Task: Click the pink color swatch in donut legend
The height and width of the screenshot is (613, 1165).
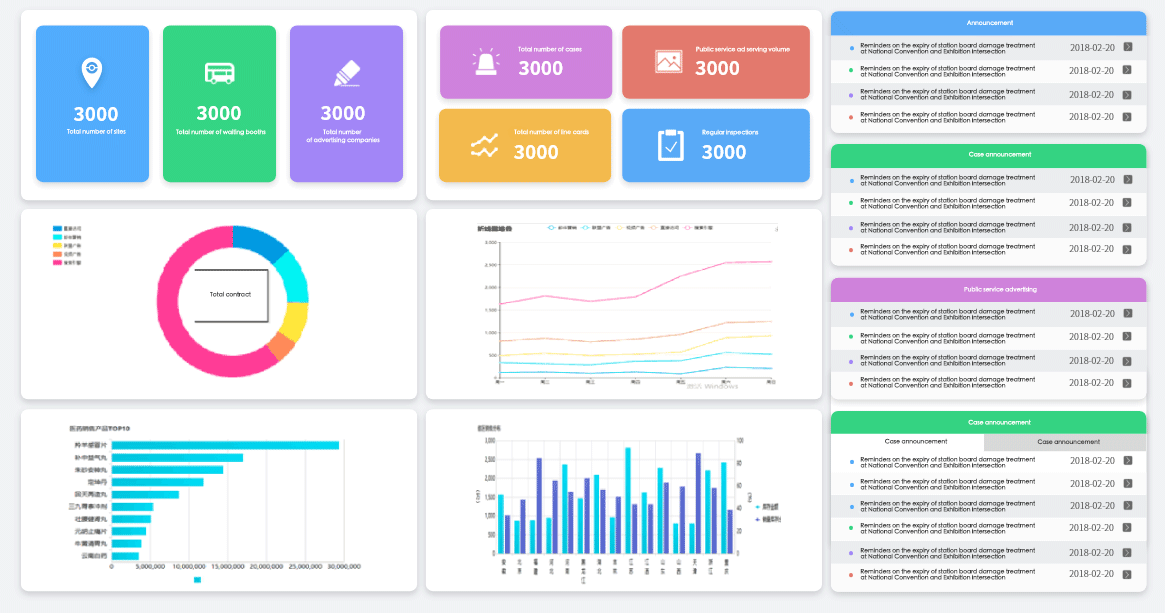Action: (x=57, y=262)
